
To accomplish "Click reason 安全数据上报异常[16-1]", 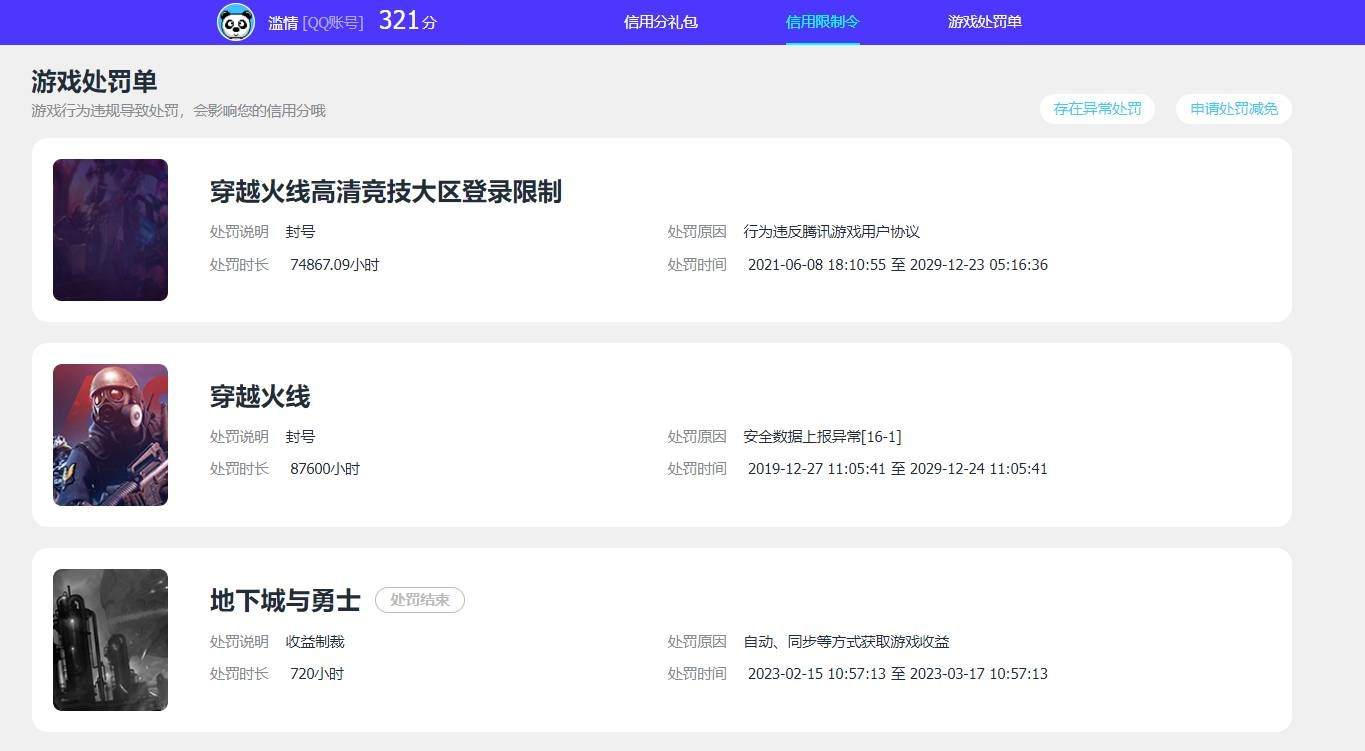I will click(x=823, y=437).
